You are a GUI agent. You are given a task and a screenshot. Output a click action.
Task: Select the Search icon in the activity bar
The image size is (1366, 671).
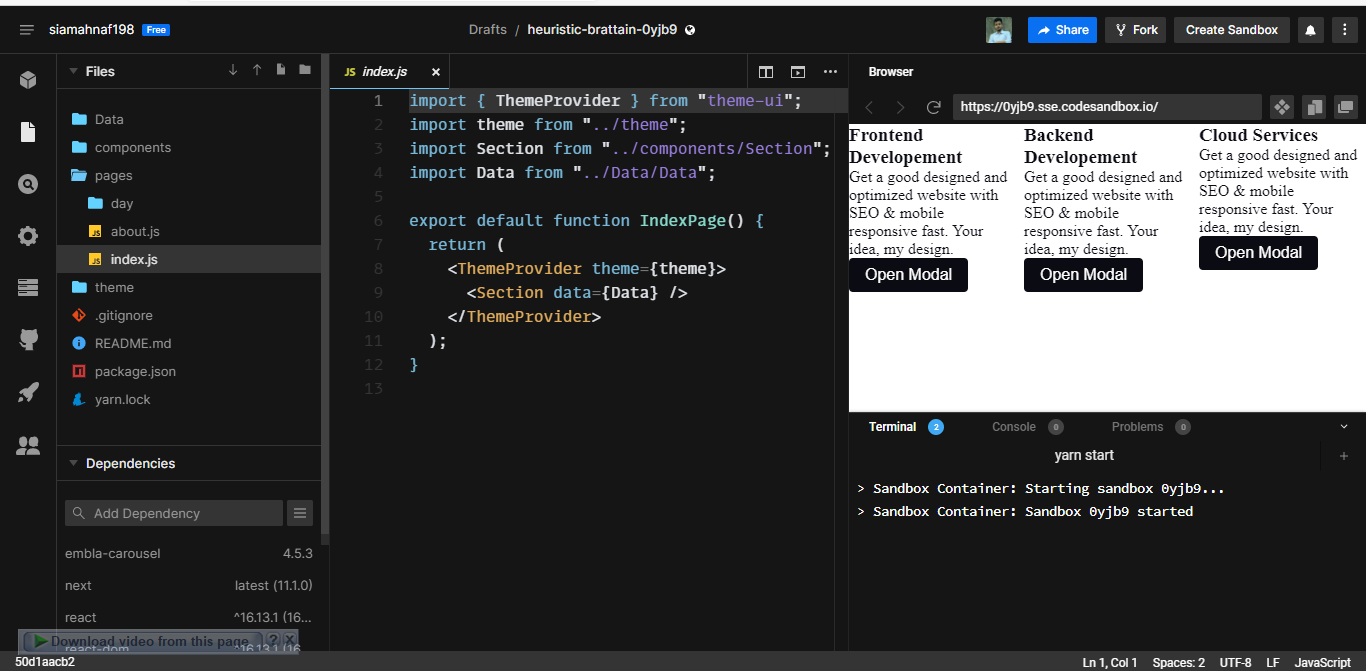(27, 183)
